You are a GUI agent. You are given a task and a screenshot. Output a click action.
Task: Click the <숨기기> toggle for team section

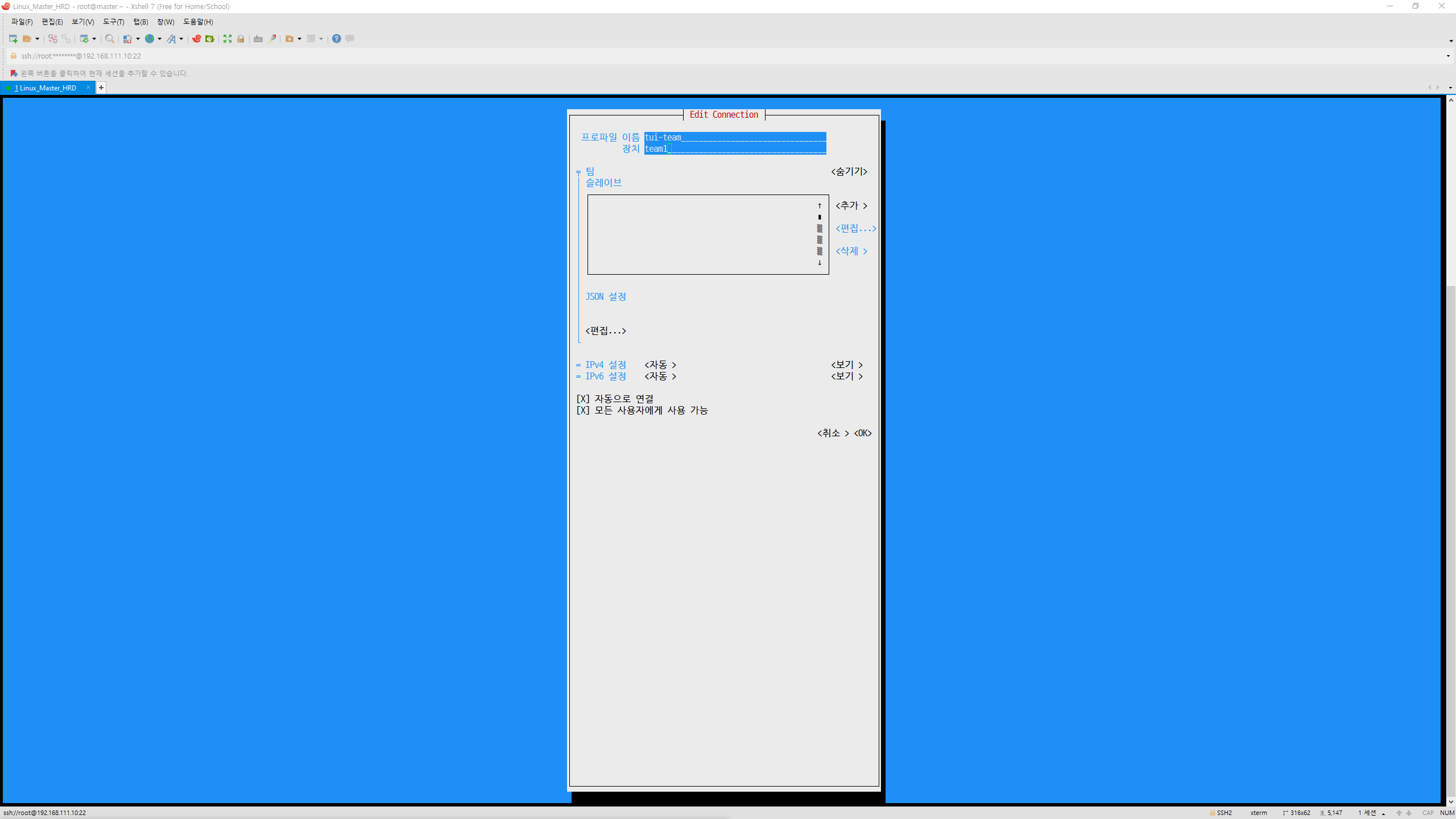pyautogui.click(x=849, y=171)
